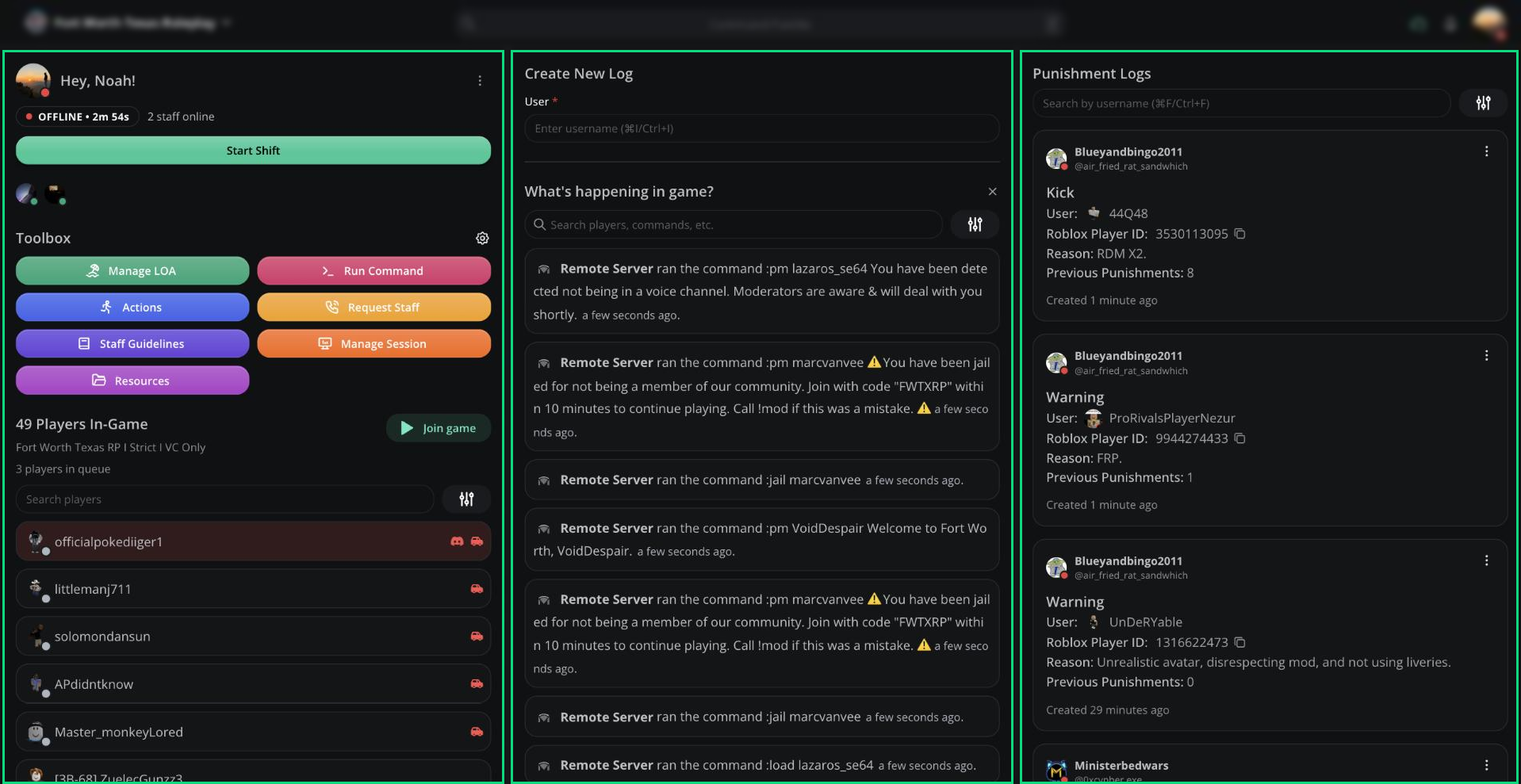This screenshot has width=1521, height=784.
Task: Select player officialpokediiger1
Action: pos(253,541)
